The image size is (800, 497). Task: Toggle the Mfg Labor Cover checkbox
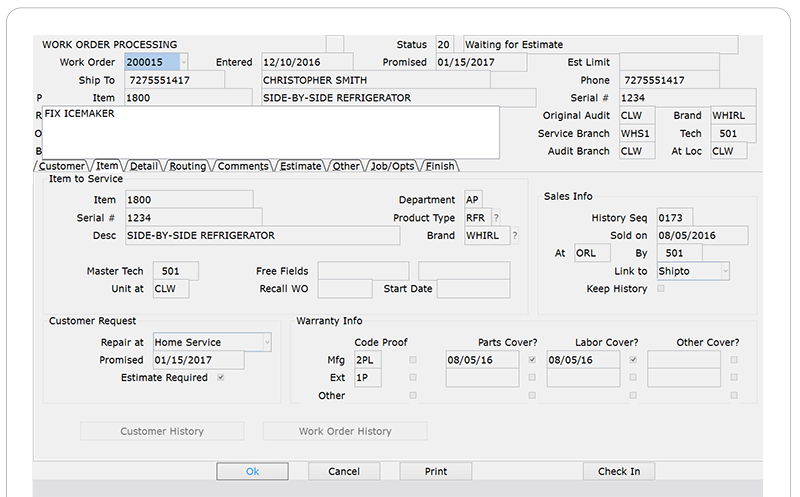633,360
